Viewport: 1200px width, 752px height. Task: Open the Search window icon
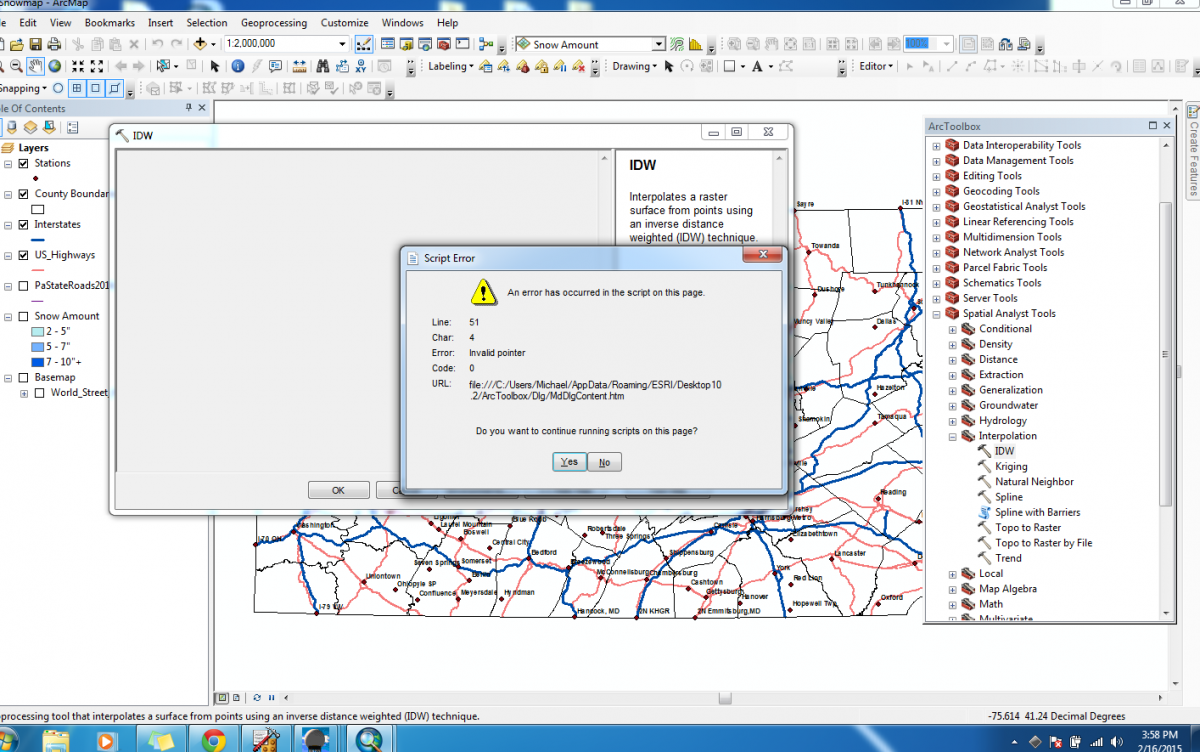click(424, 44)
